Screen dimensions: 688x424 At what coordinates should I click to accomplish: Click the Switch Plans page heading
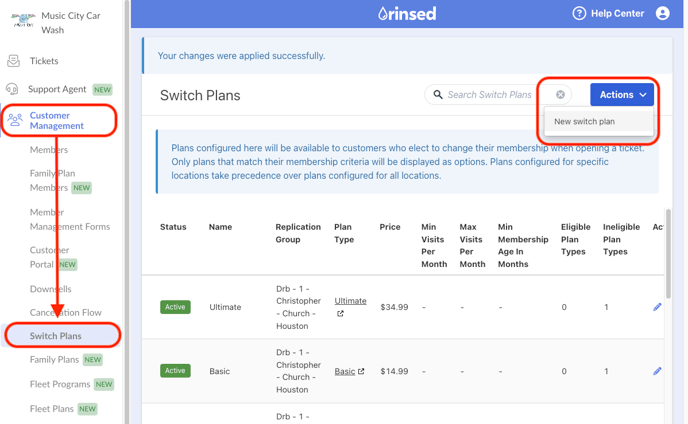point(200,95)
